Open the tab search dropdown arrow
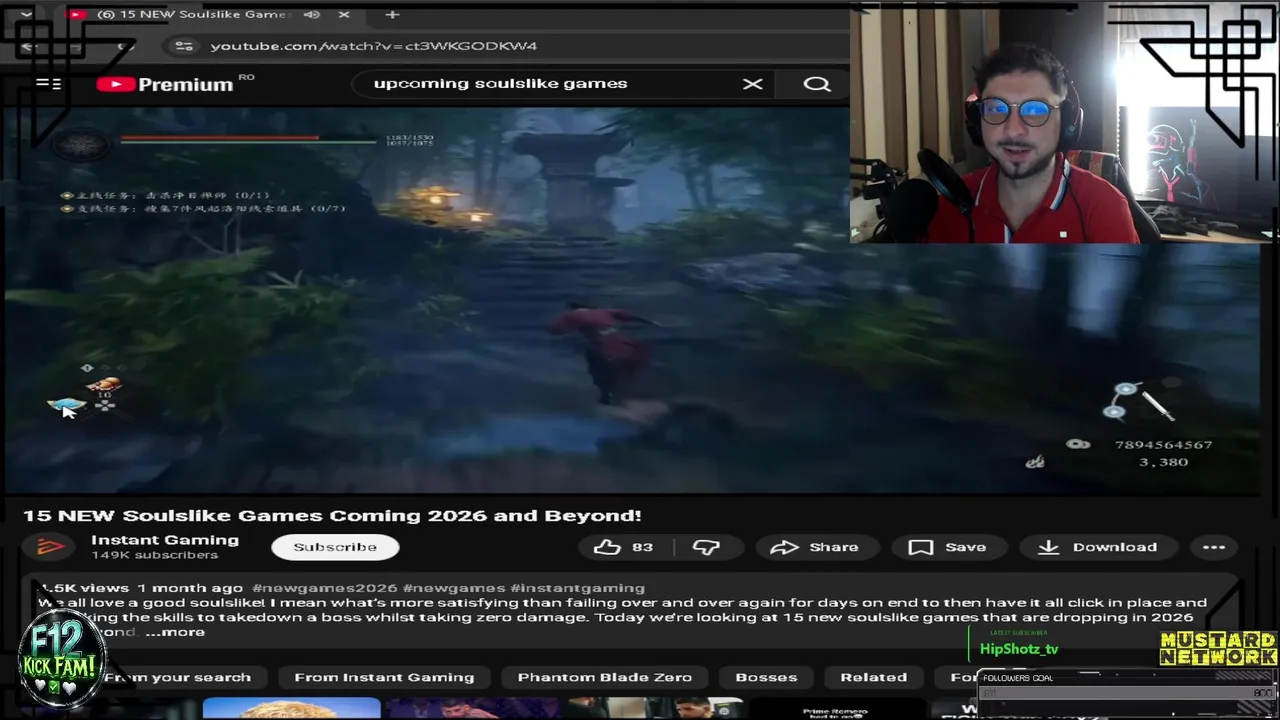This screenshot has height=720, width=1280. pos(26,14)
